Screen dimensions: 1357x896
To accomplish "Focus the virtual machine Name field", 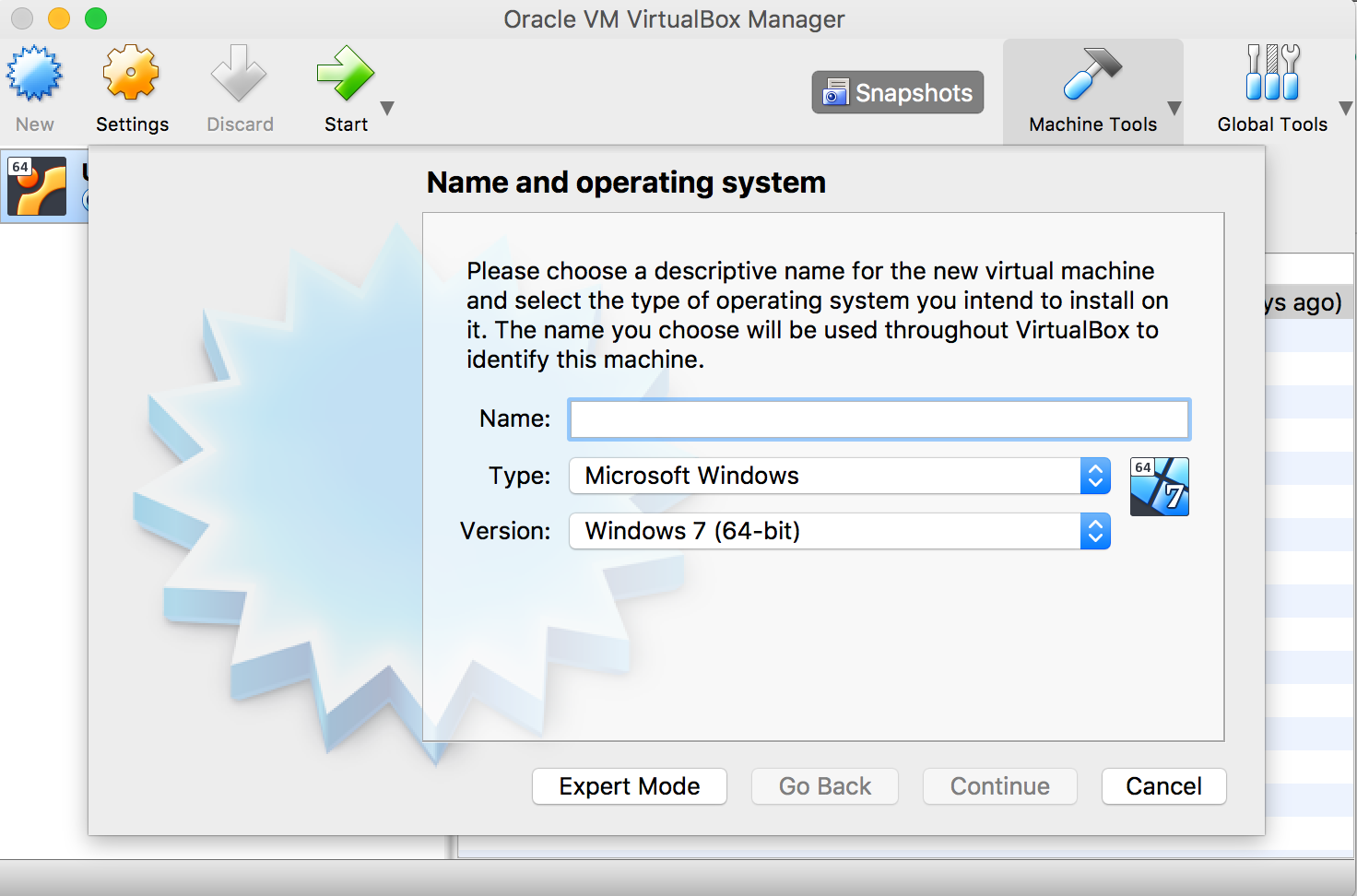I will point(879,419).
